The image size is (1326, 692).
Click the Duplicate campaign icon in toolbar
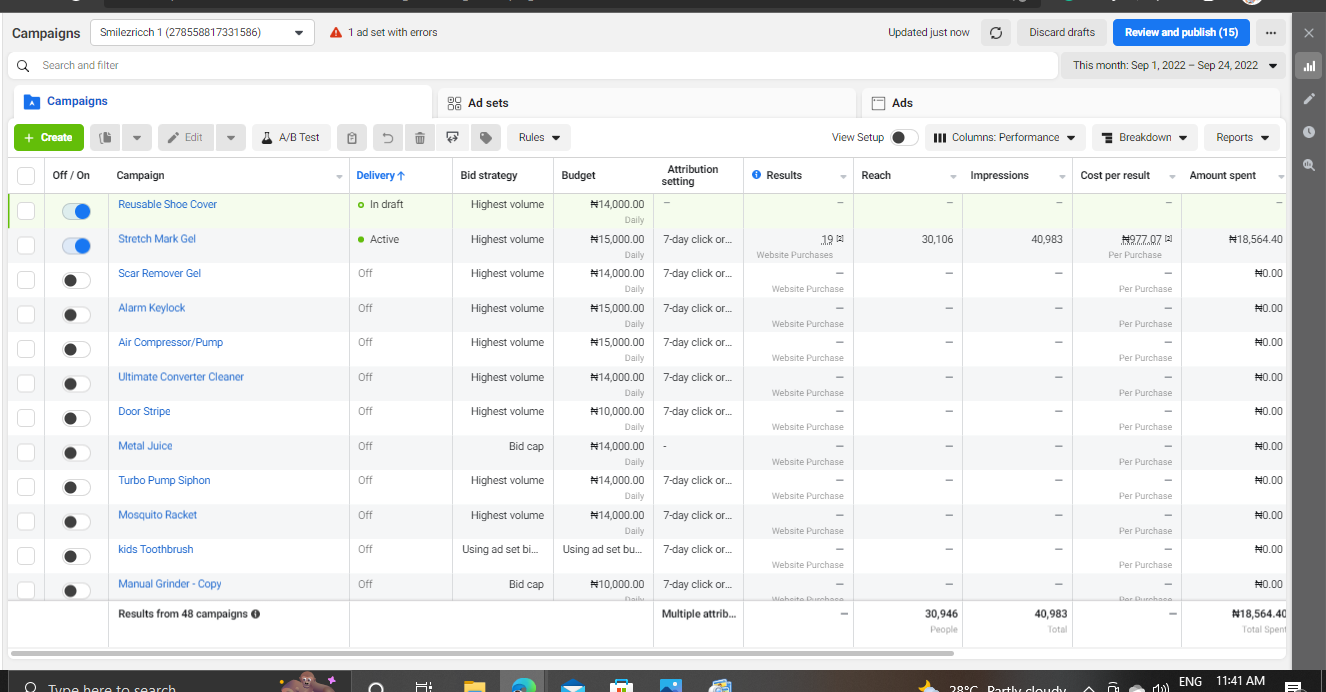(x=106, y=138)
